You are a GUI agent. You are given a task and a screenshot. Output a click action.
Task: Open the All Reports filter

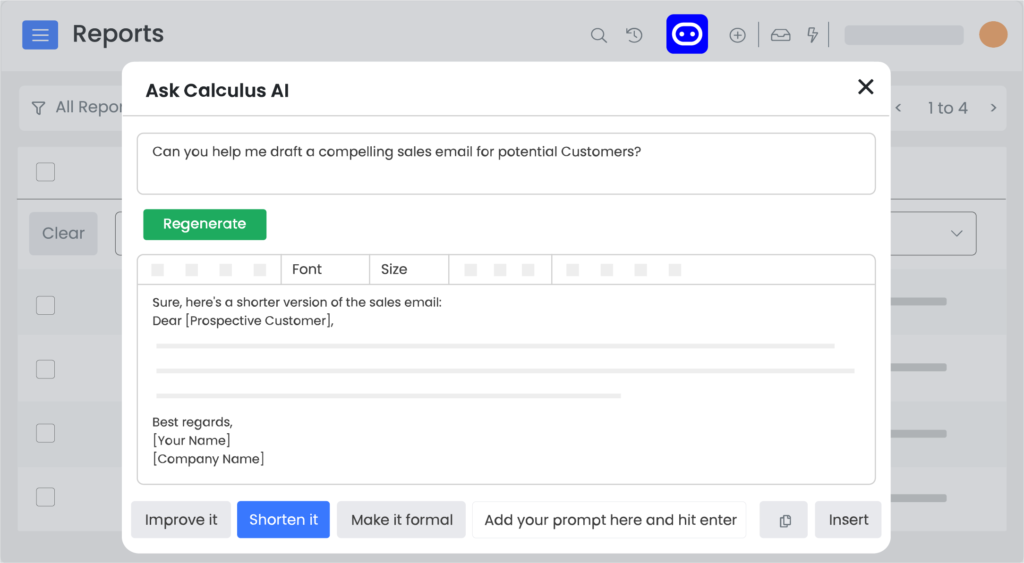point(77,107)
